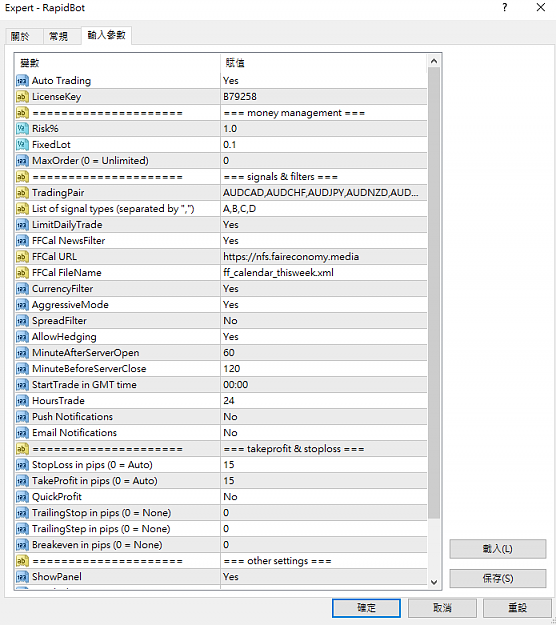Click the icon next to LimitDailyTrade
Screen dimensions: 556x625
(22, 225)
